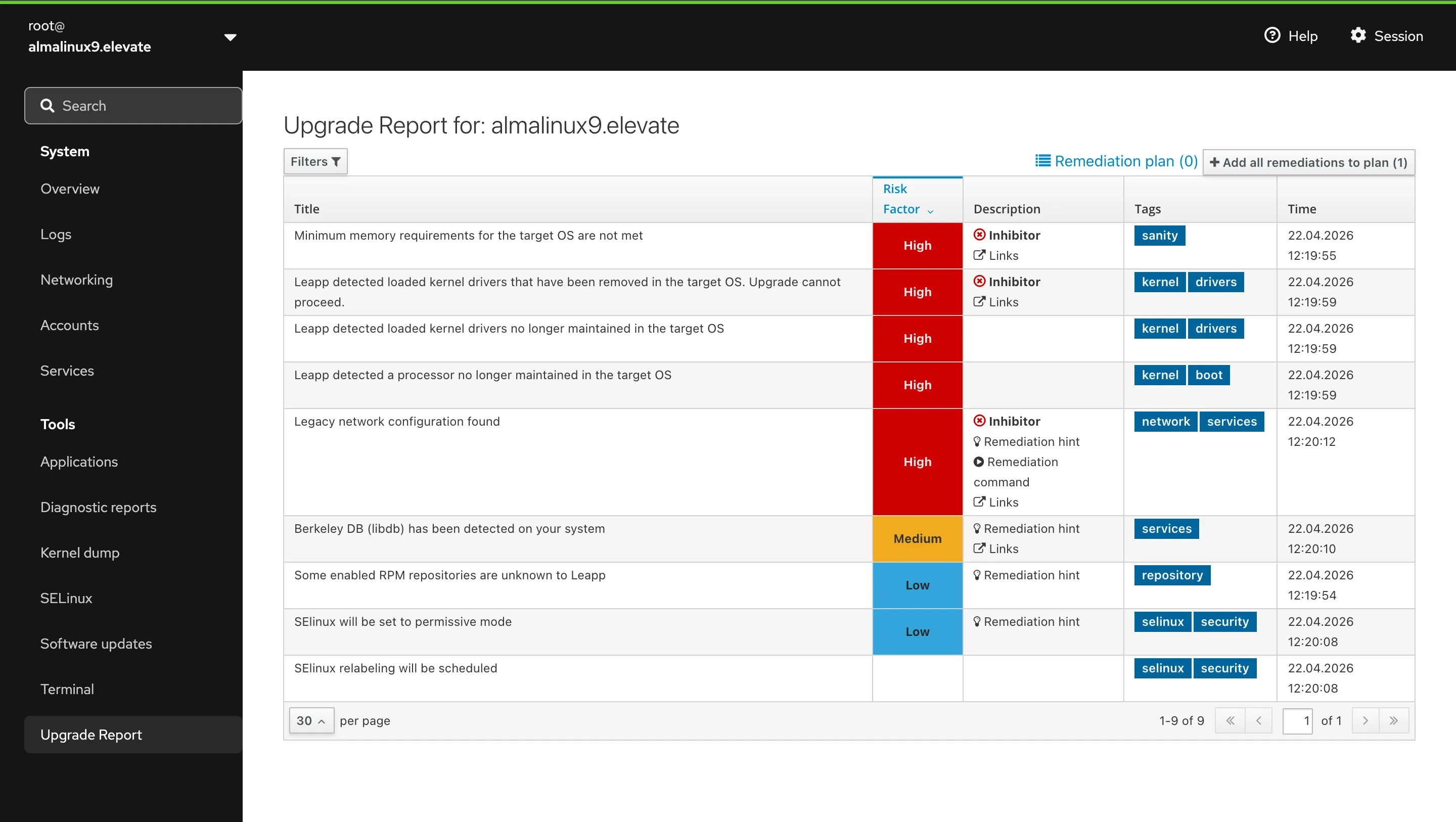Open the Session gear icon menu
Viewport: 1456px width, 822px height.
click(1357, 35)
